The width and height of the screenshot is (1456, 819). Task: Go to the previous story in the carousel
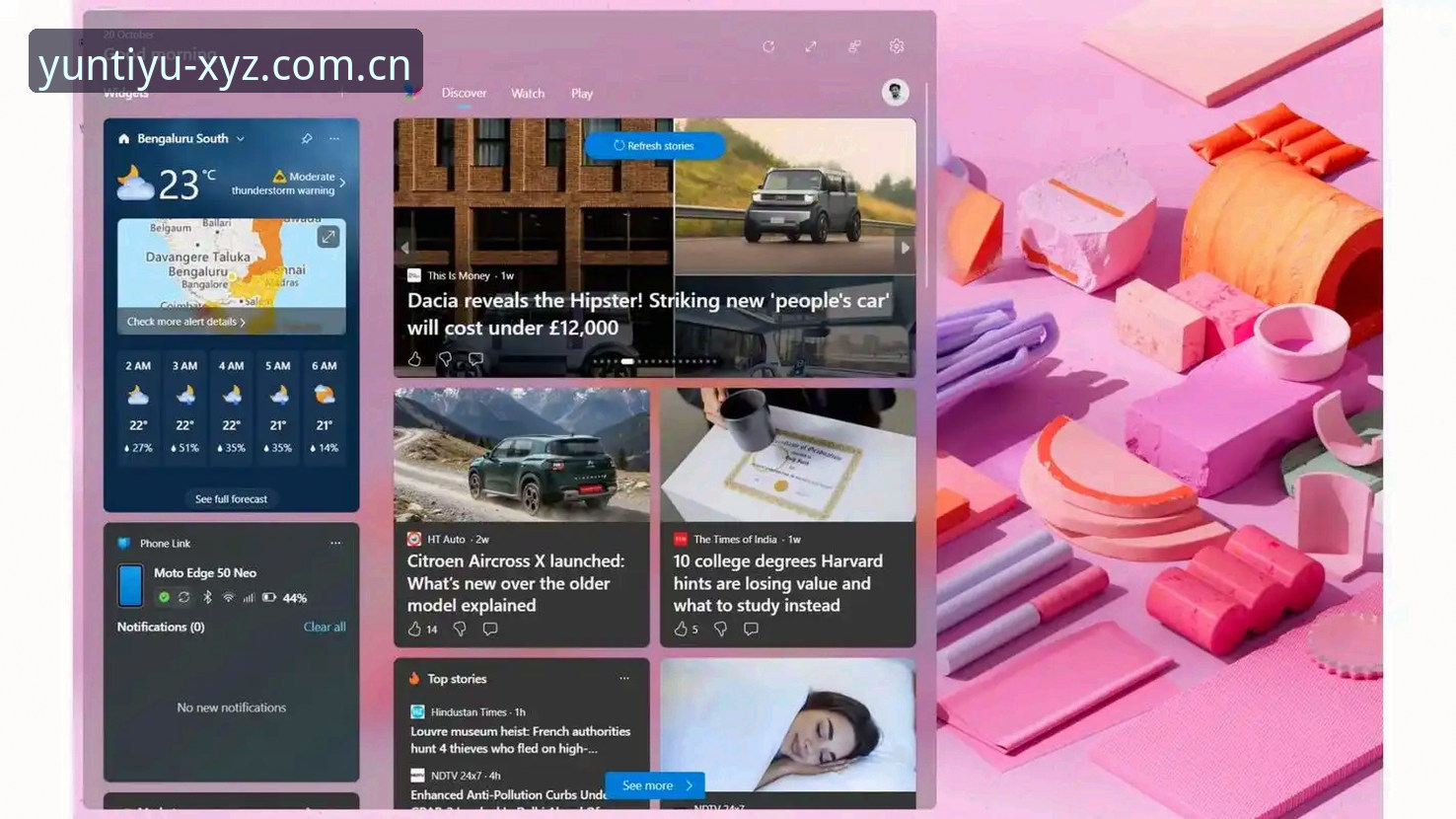click(404, 248)
